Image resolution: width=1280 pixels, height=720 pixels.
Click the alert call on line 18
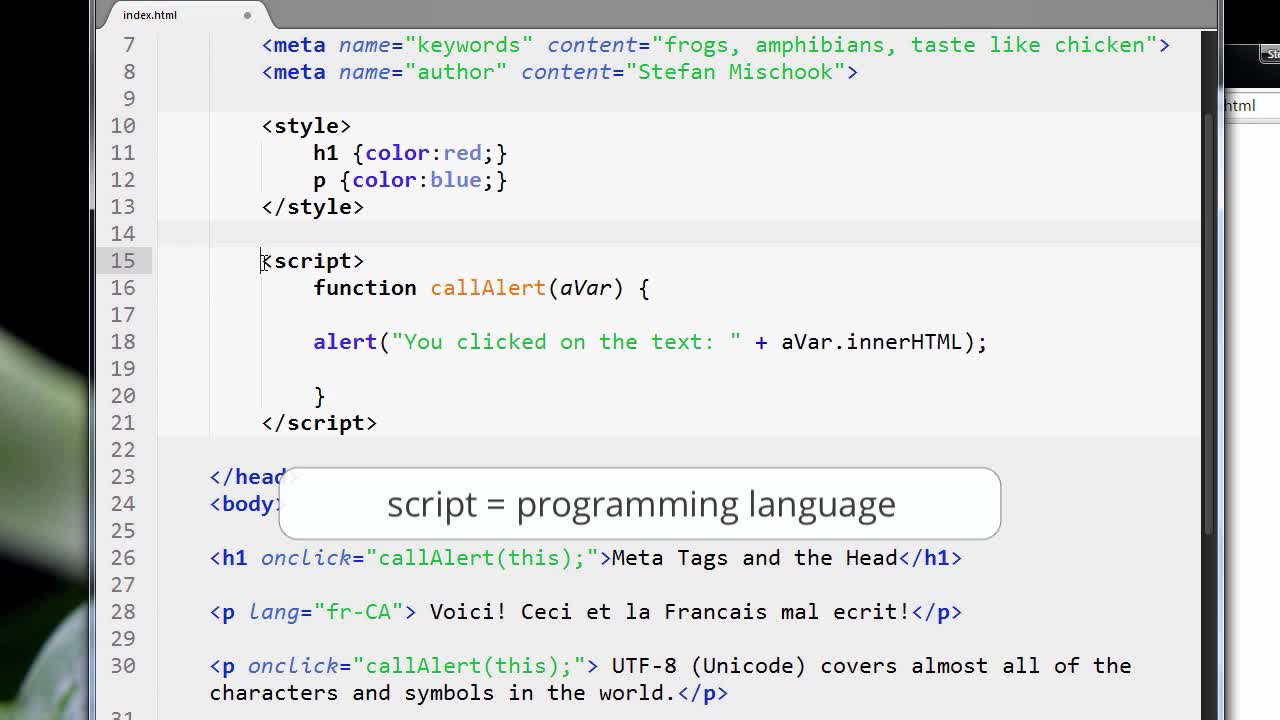click(345, 342)
